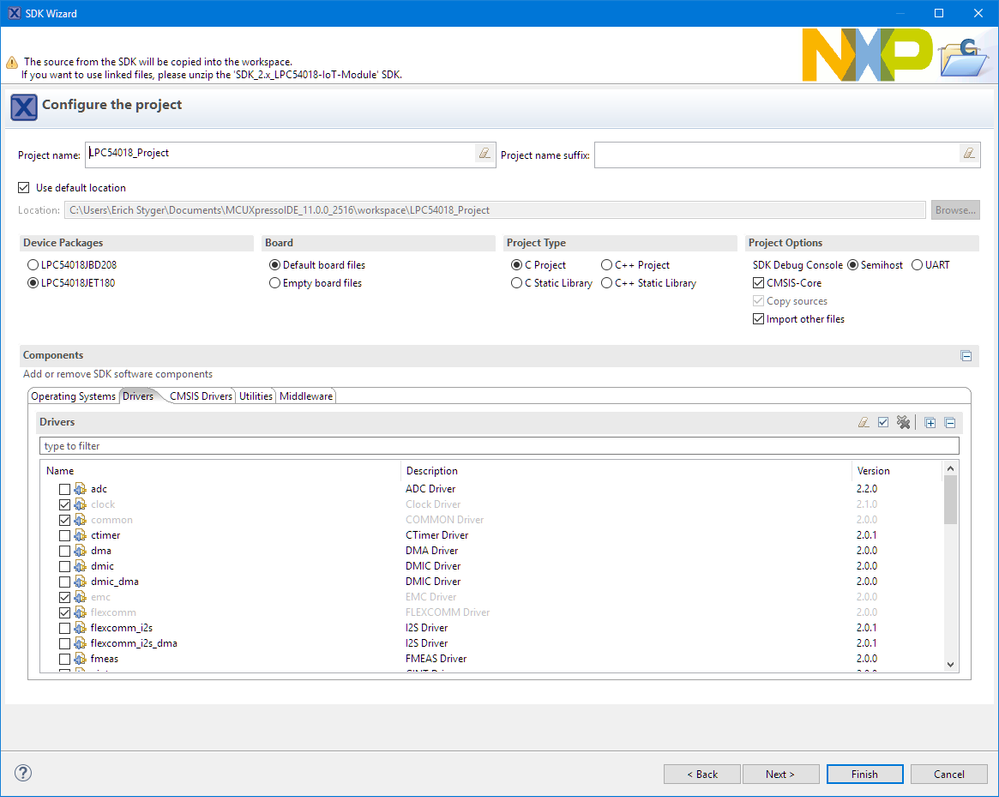999x797 pixels.
Task: Expand all items in the Drivers tree
Action: pos(930,422)
